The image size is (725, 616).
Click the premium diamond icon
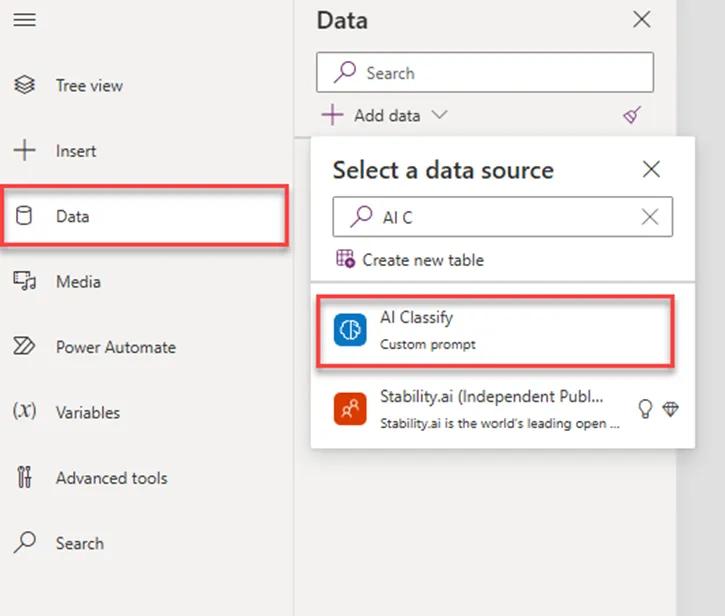[x=670, y=409]
